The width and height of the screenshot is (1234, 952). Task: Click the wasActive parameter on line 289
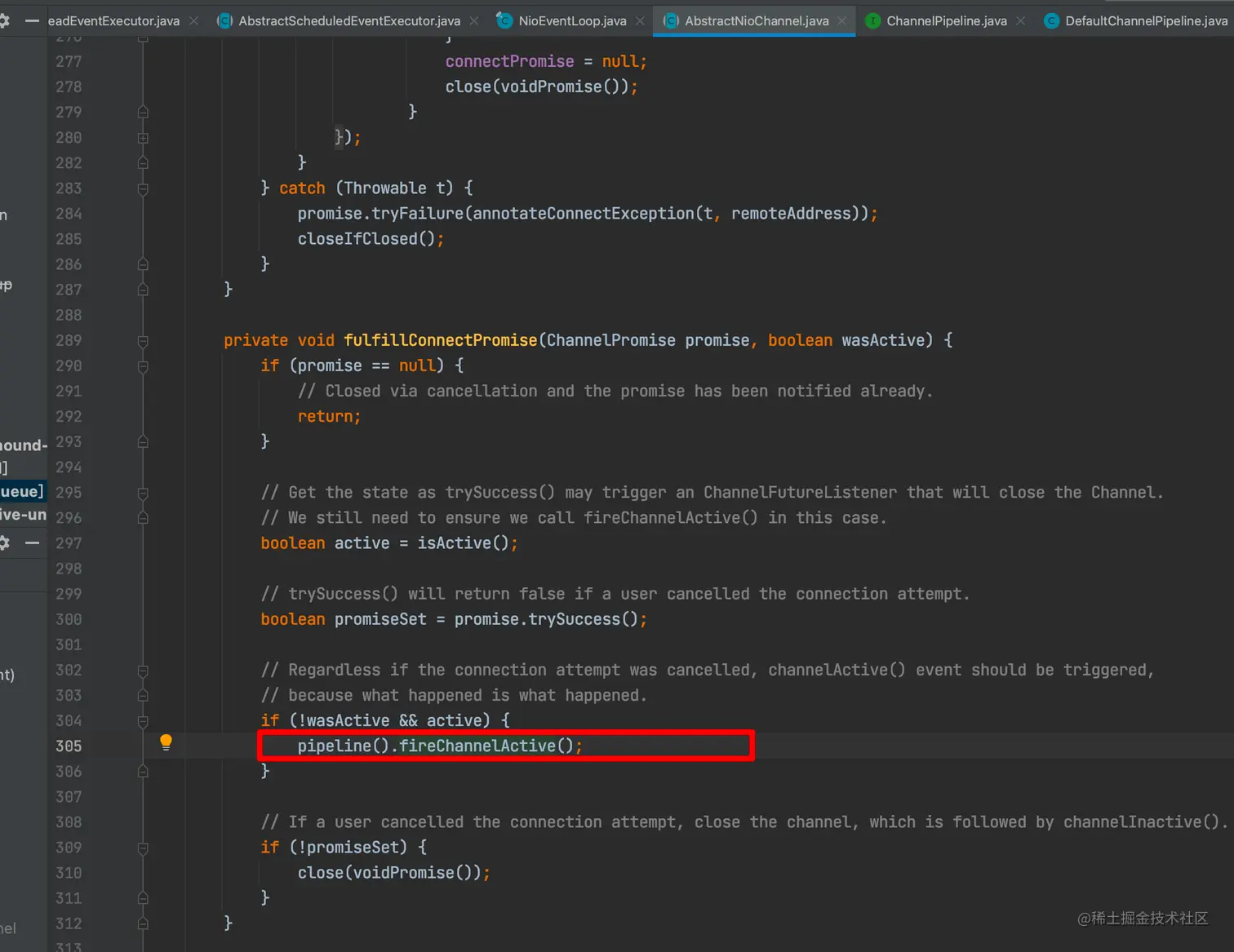click(883, 340)
